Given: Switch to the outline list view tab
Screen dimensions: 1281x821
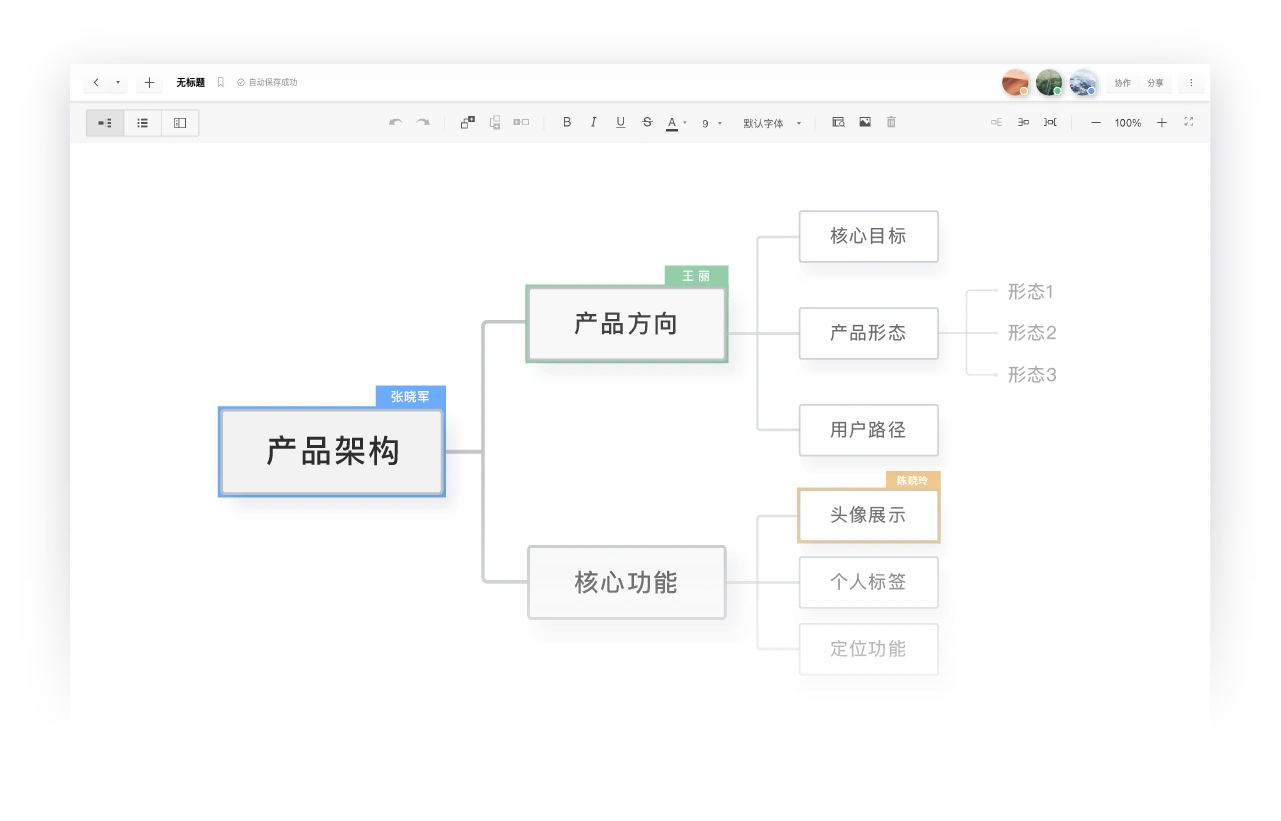Looking at the screenshot, I should (x=143, y=123).
